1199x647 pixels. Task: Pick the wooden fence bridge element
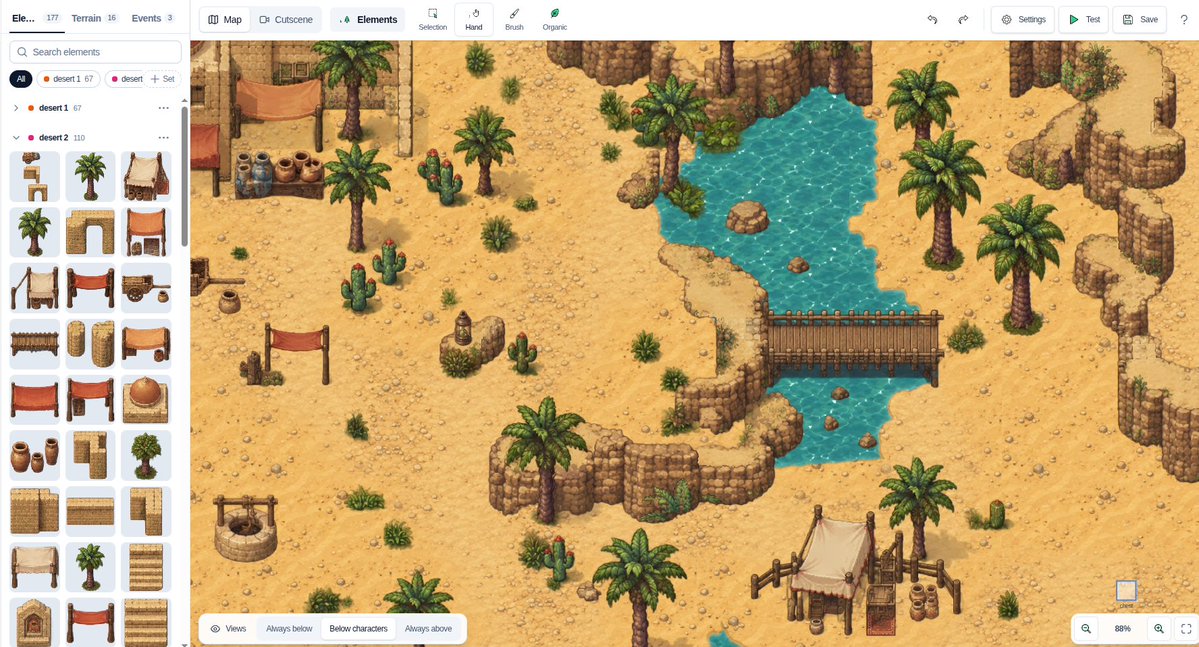[34, 344]
